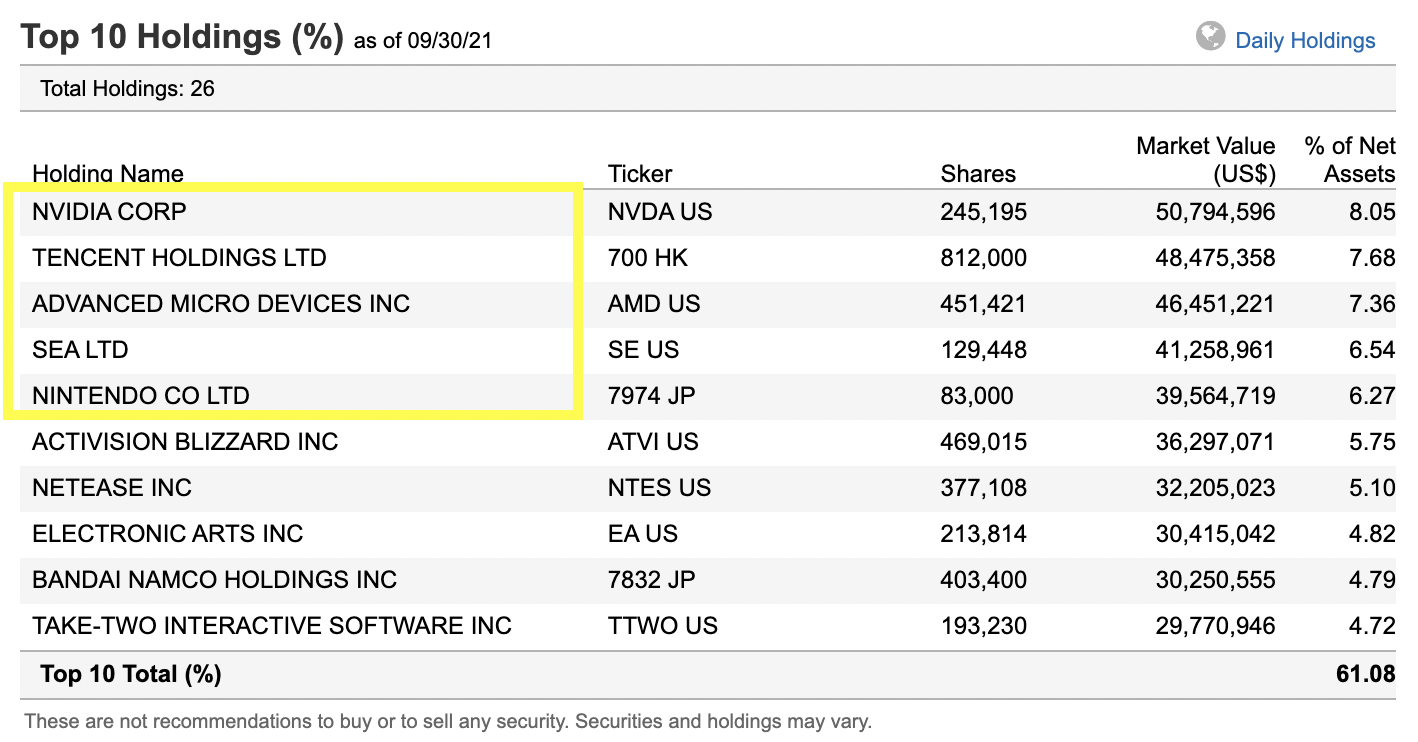Select NINTENDO CO LTD in the table

click(x=141, y=396)
